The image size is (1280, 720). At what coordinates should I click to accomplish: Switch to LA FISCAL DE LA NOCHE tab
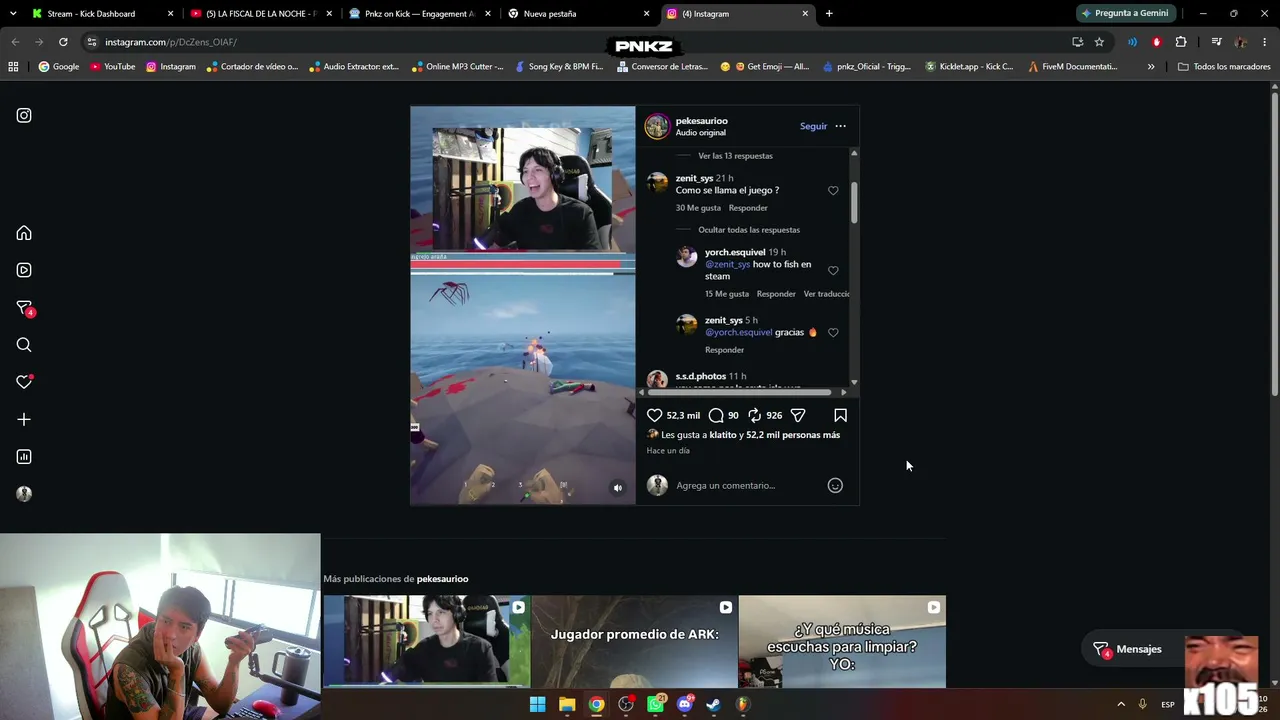tap(260, 14)
